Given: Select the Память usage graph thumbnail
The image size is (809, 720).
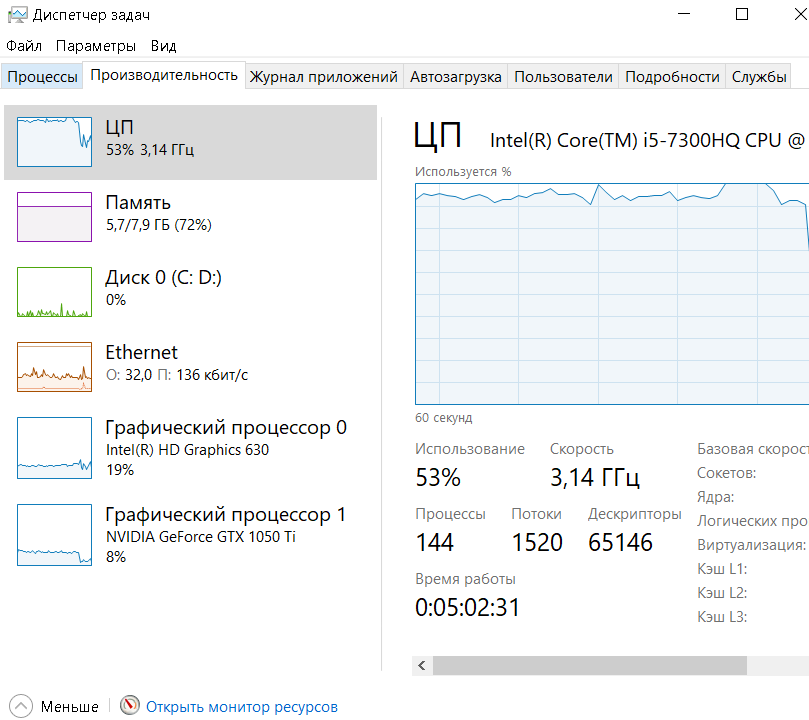Looking at the screenshot, I should coord(54,216).
